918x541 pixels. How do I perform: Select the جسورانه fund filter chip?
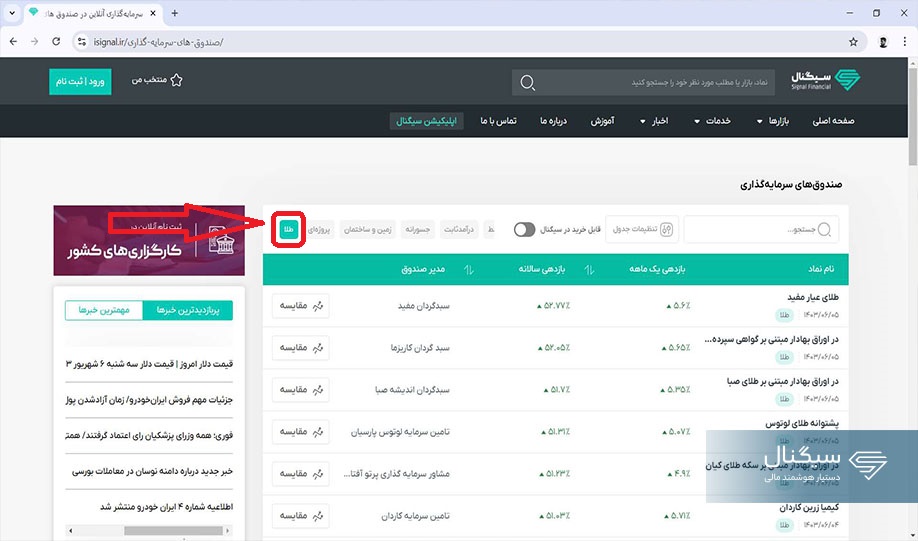tap(418, 230)
